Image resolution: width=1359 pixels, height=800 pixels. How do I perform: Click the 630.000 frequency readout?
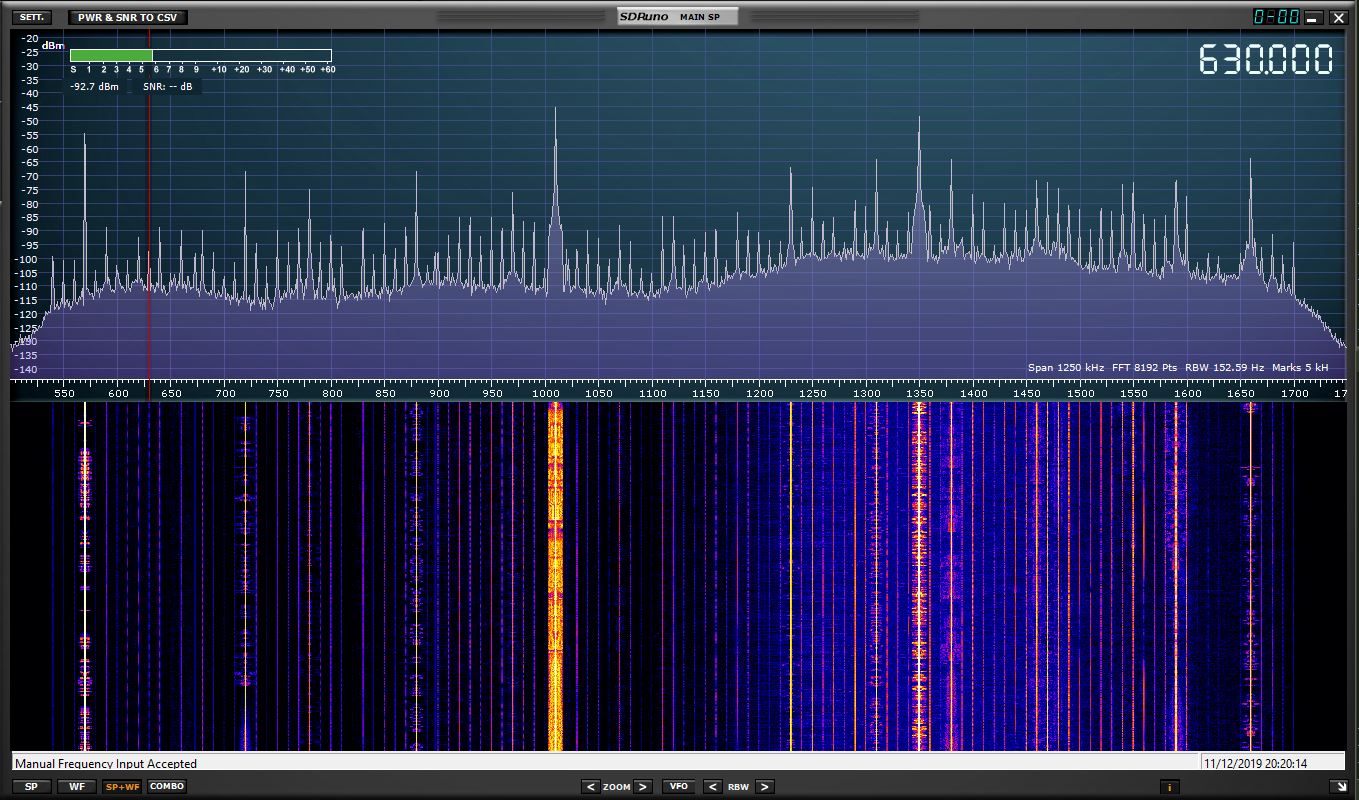click(x=1266, y=60)
